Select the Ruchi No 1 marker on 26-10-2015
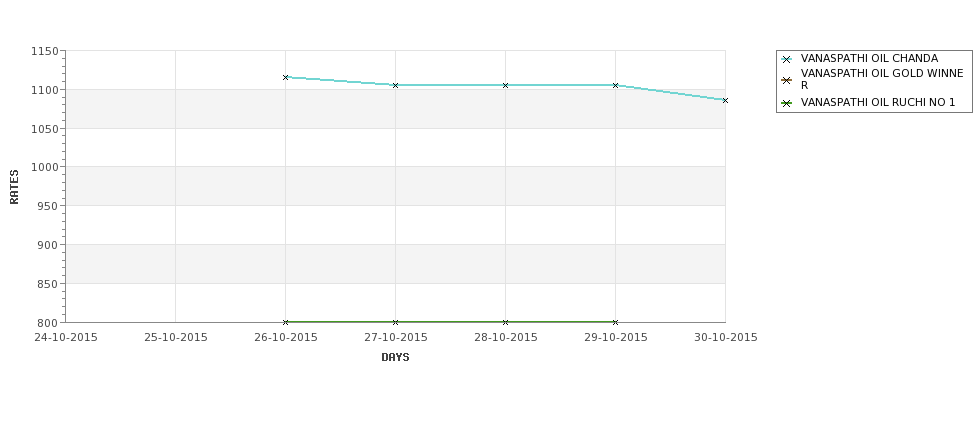The image size is (975, 429). click(x=285, y=322)
